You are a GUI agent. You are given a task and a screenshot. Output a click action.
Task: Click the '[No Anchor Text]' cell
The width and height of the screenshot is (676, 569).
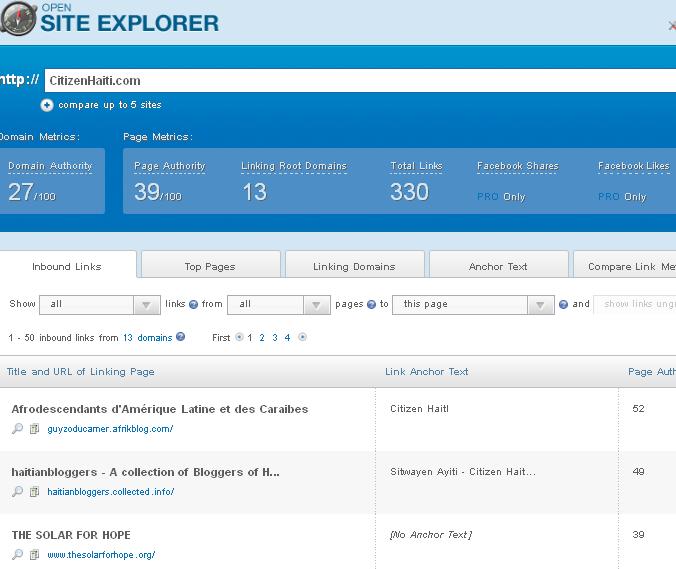431,535
